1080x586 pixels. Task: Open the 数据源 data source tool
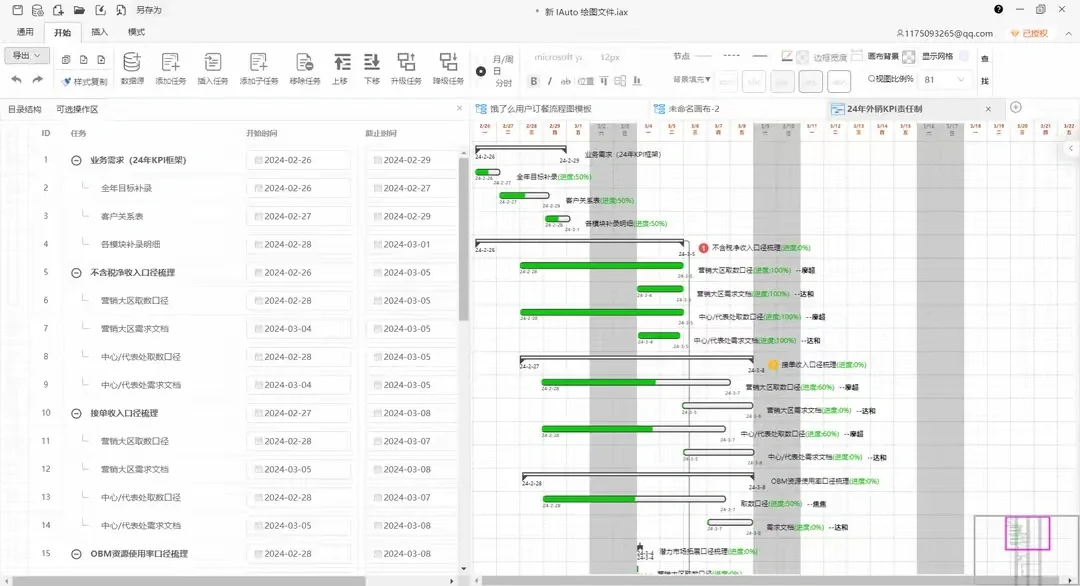pos(132,68)
